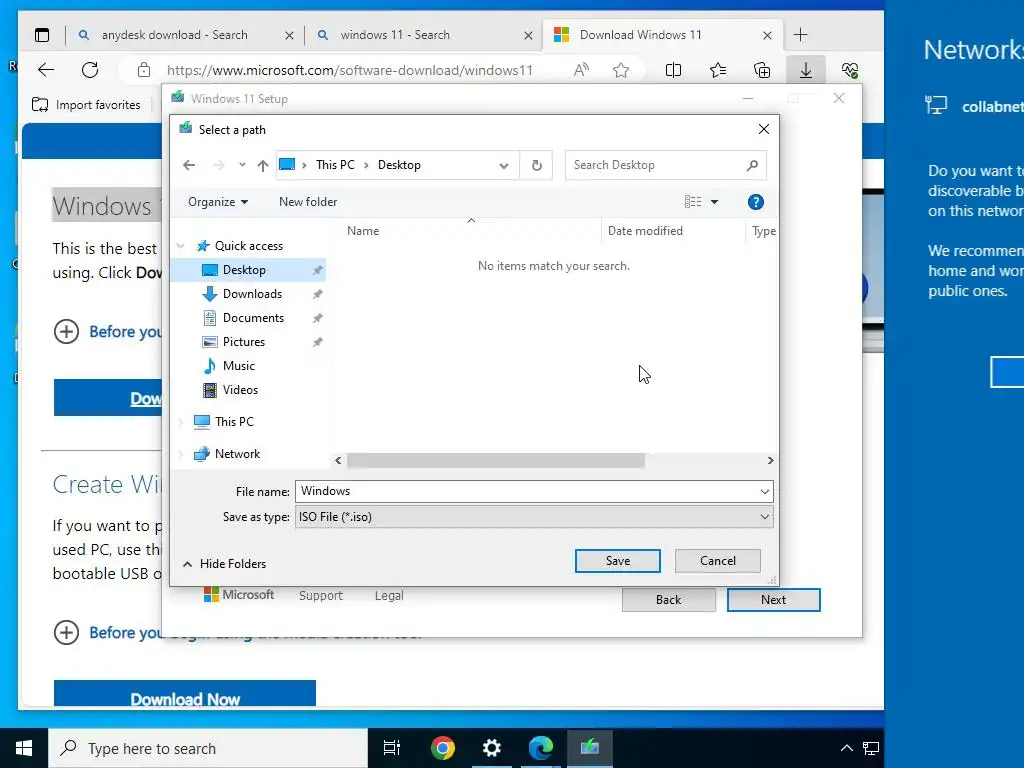Select Music folder in navigation pane
This screenshot has height=768, width=1024.
[238, 366]
